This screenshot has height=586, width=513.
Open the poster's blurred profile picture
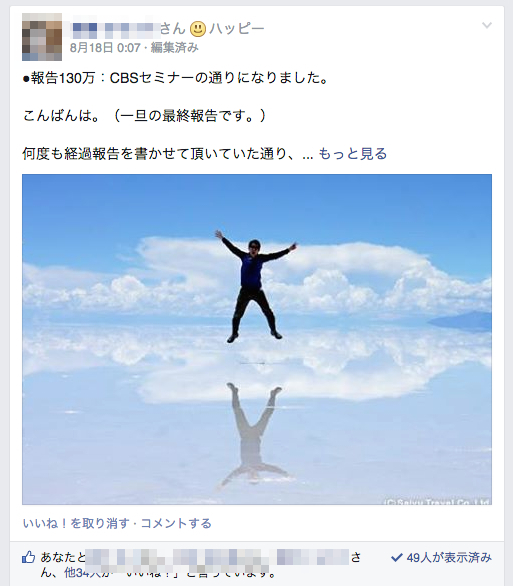[42, 37]
